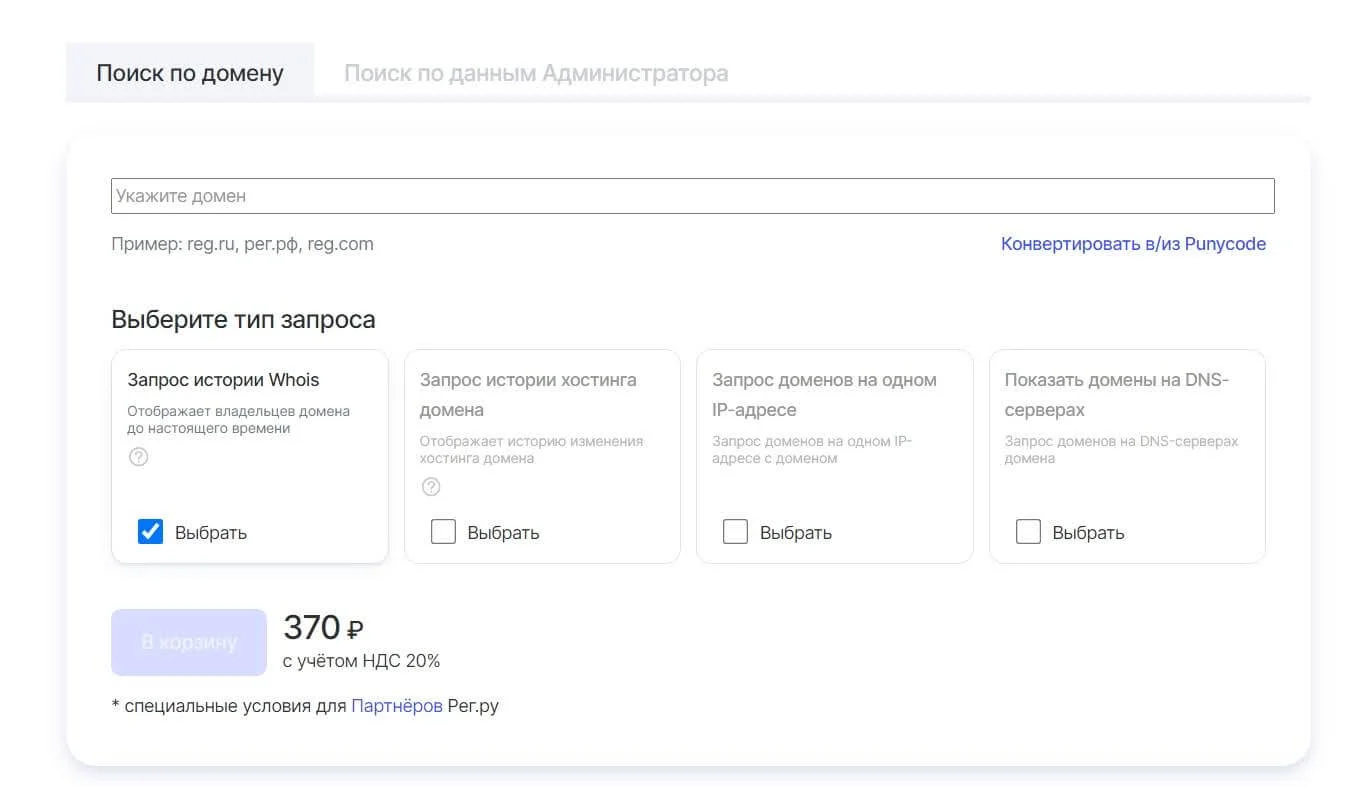Image resolution: width=1350 pixels, height=787 pixels.
Task: Enable the hosting history 'Выбрать' checkbox
Action: click(x=443, y=532)
